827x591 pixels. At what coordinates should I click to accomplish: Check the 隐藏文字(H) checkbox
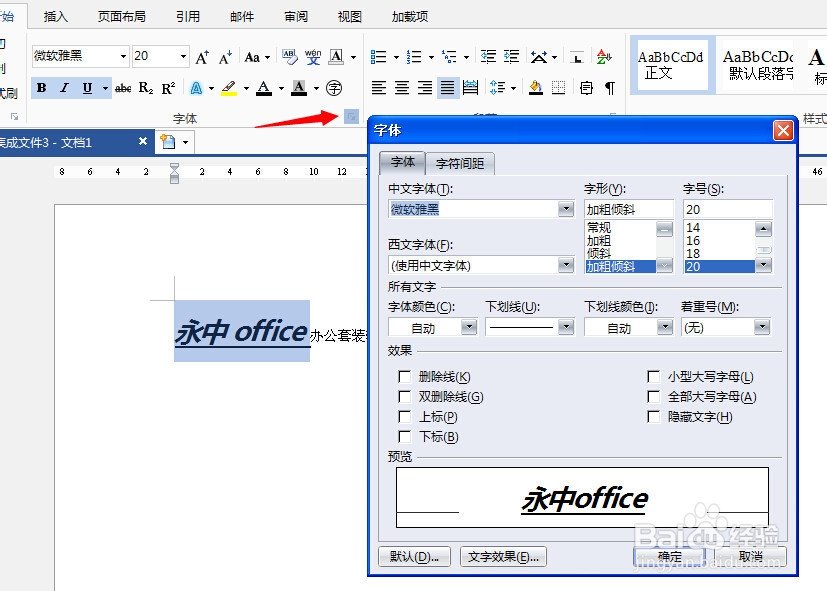tap(653, 416)
